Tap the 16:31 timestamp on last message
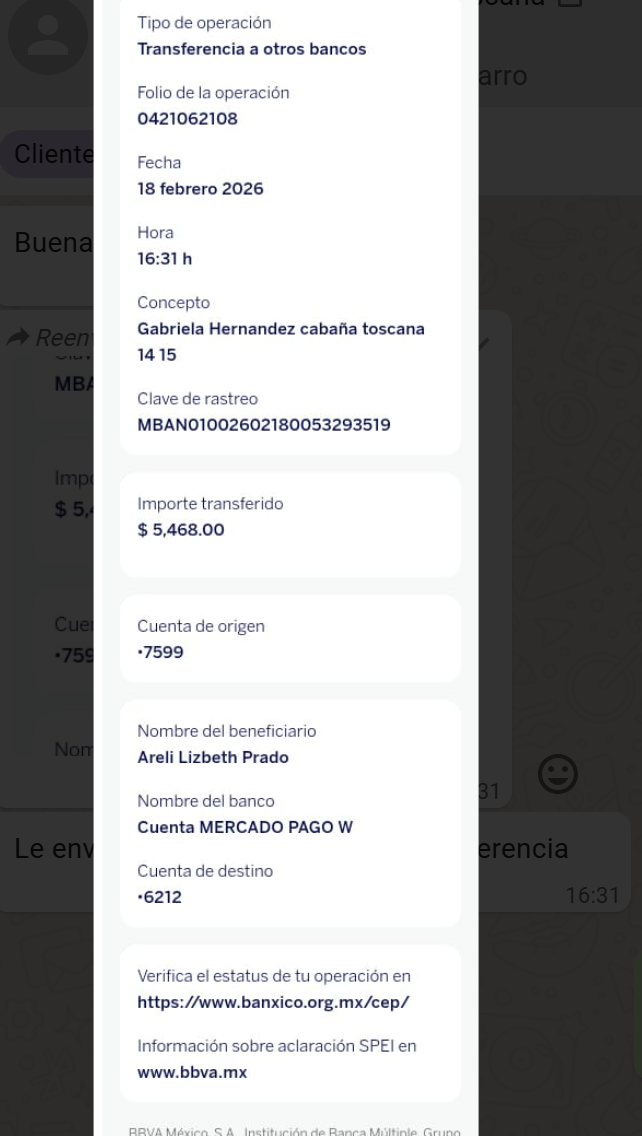 point(593,896)
